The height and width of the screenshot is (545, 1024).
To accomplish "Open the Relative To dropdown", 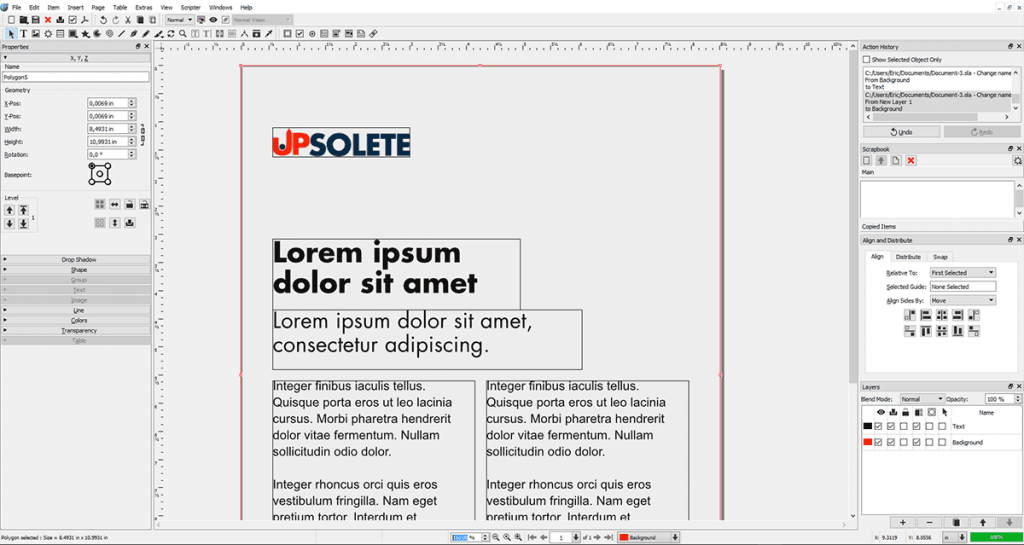I will point(962,272).
